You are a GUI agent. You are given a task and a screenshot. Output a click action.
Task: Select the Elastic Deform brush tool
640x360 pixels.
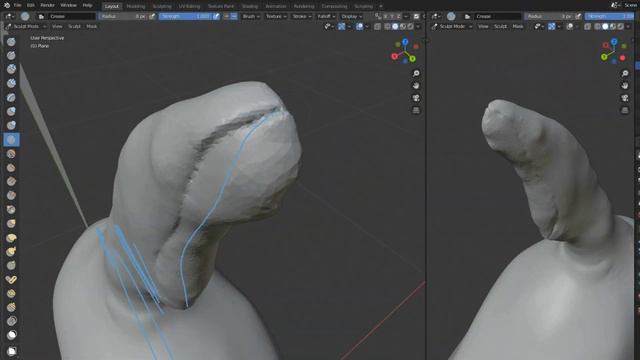(x=11, y=238)
